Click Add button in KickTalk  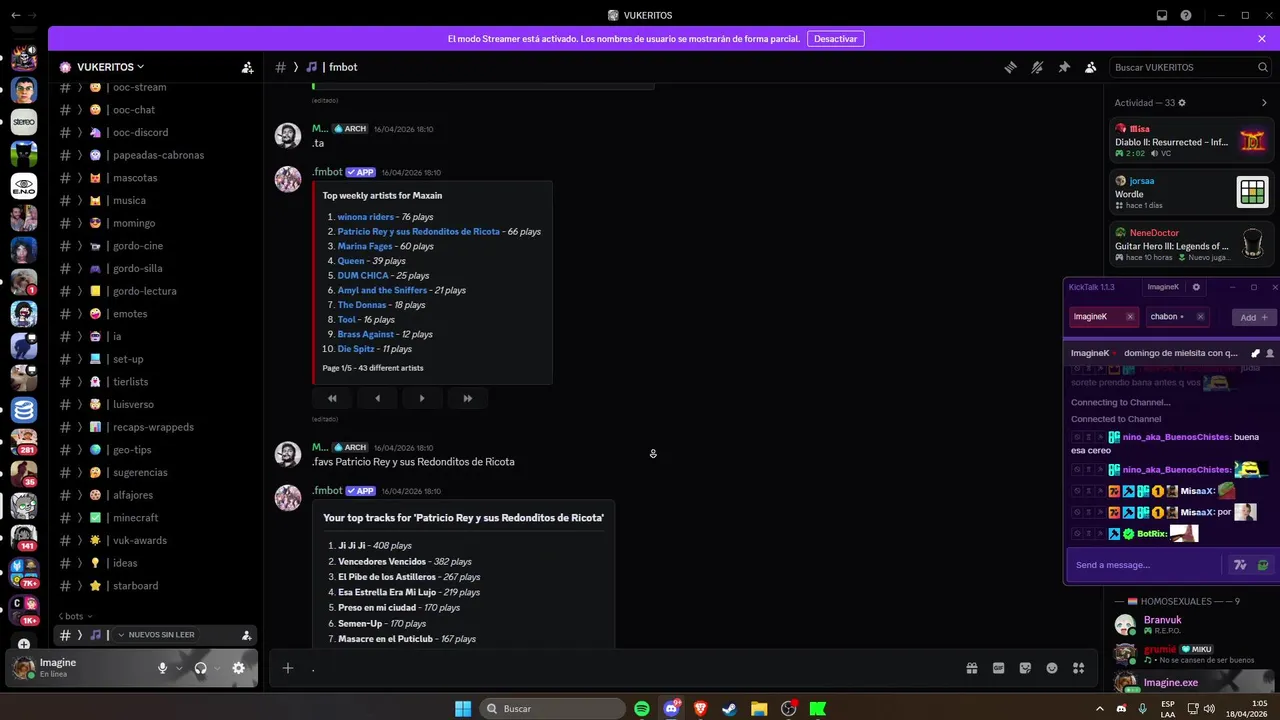click(x=1254, y=317)
